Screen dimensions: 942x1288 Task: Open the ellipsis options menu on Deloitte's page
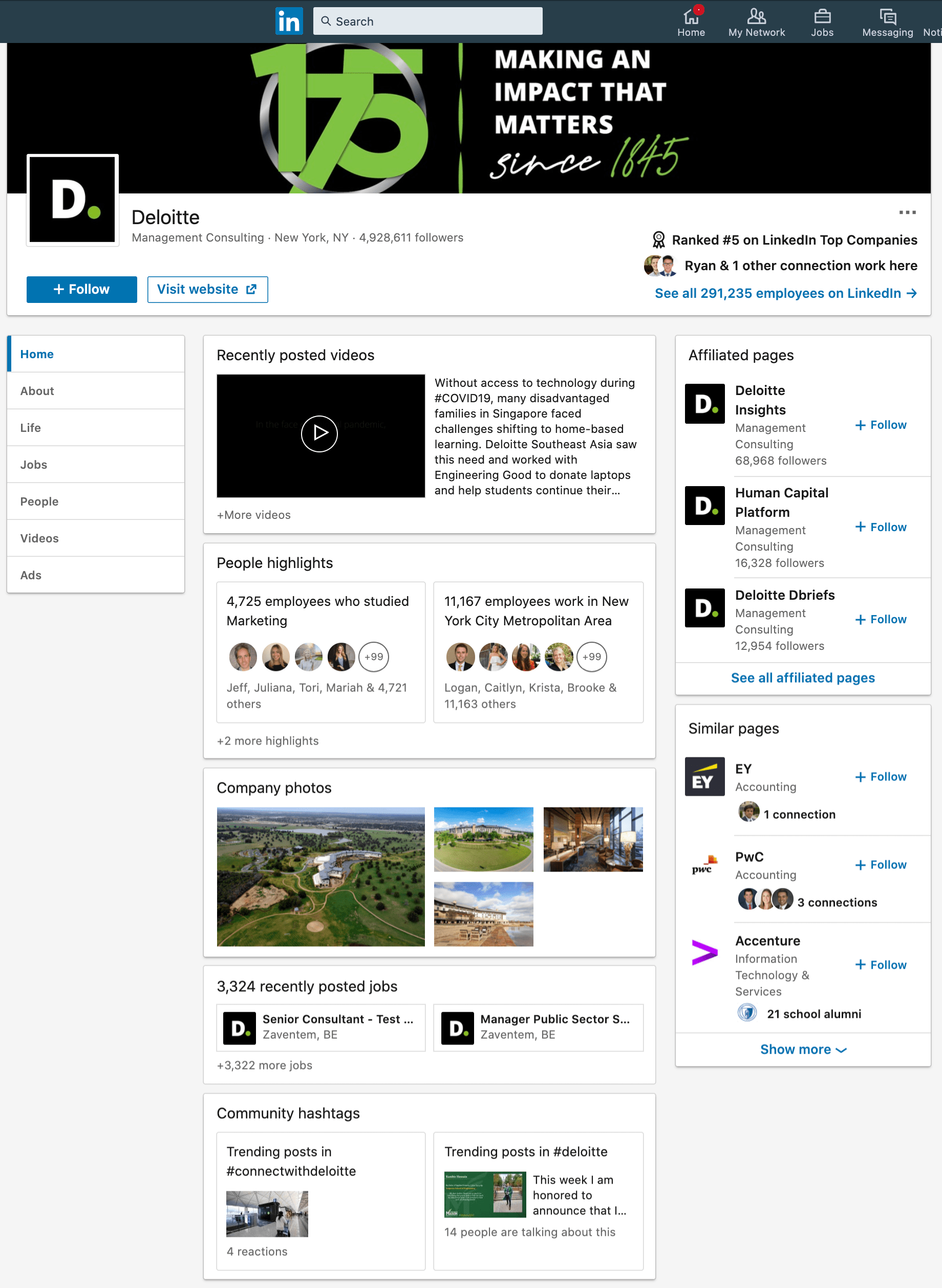pyautogui.click(x=907, y=212)
